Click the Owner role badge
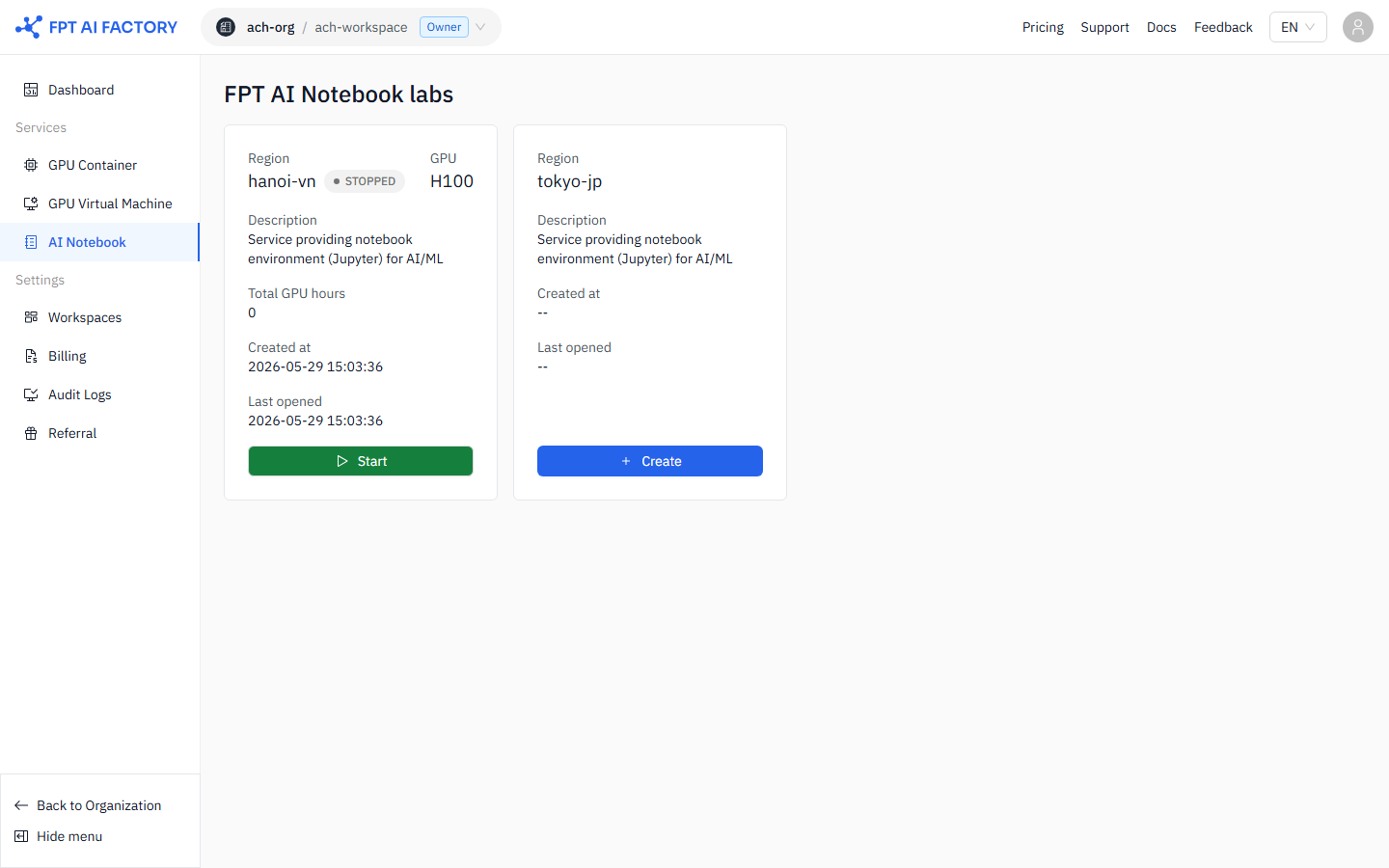This screenshot has height=868, width=1389. tap(444, 27)
